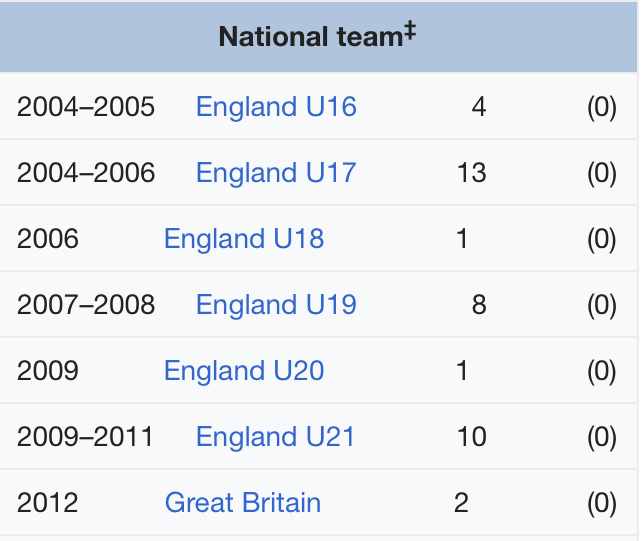Open the England U16 link

pos(276,107)
